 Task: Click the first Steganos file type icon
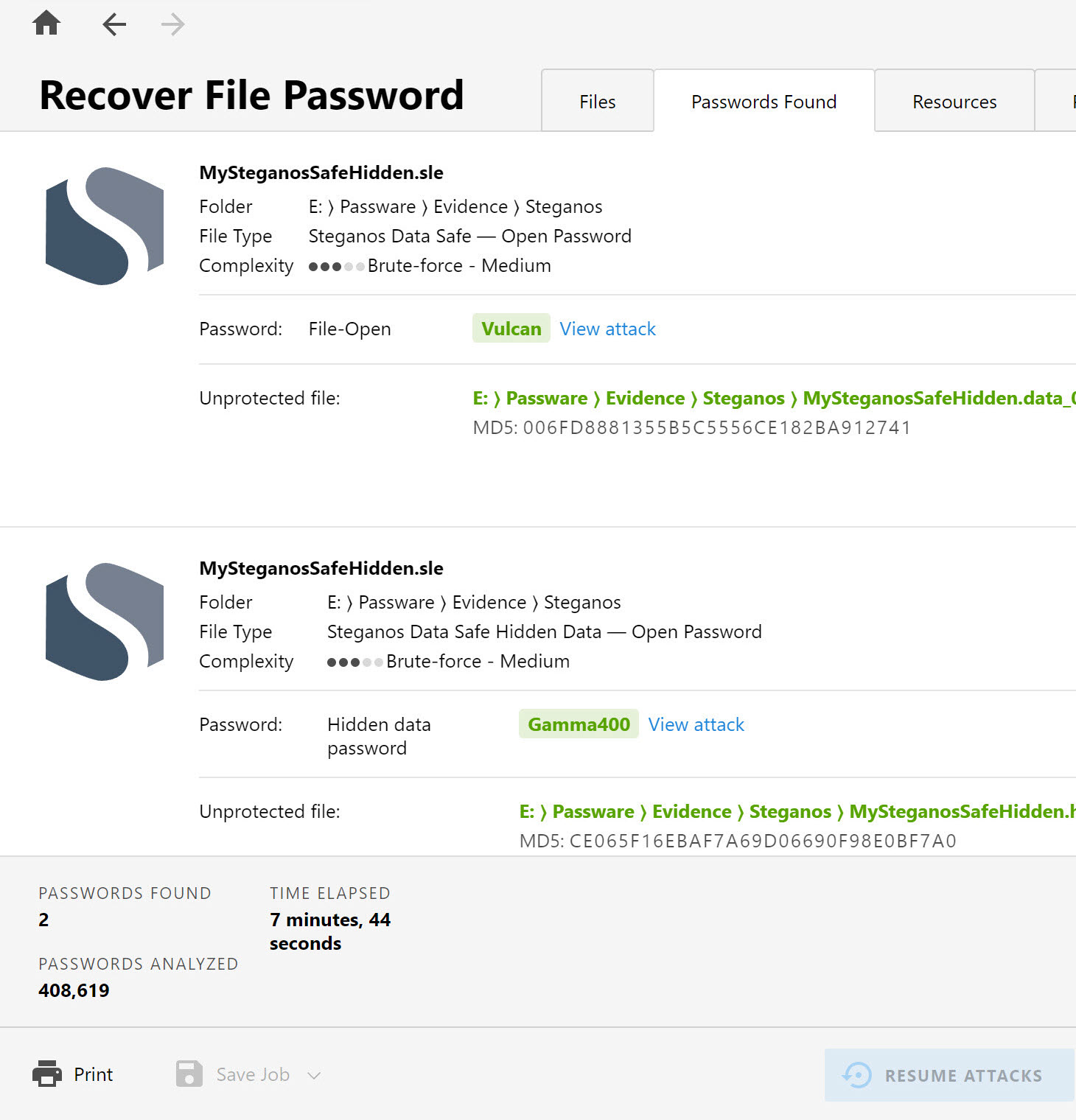(104, 225)
